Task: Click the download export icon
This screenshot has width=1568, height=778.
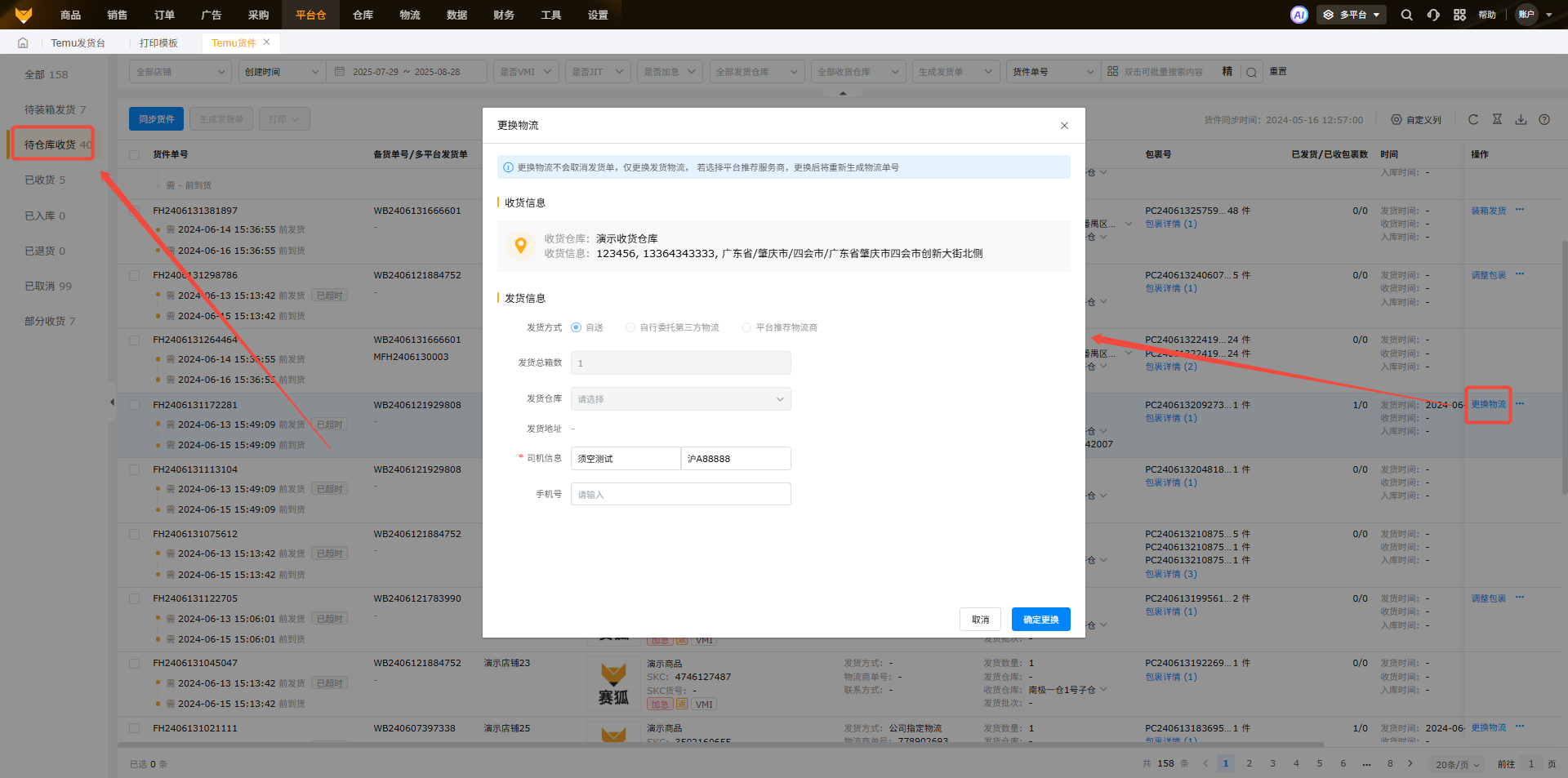Action: [x=1521, y=119]
